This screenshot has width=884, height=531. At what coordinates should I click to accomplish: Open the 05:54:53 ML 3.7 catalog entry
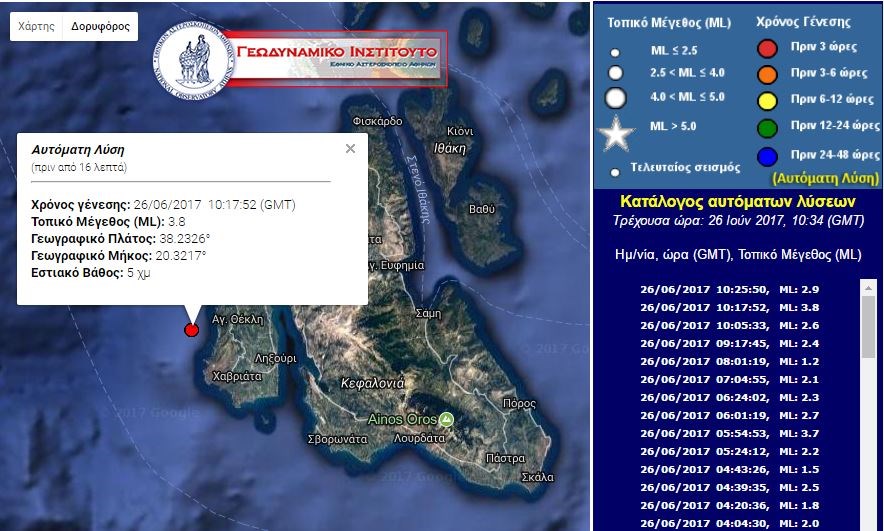point(729,433)
